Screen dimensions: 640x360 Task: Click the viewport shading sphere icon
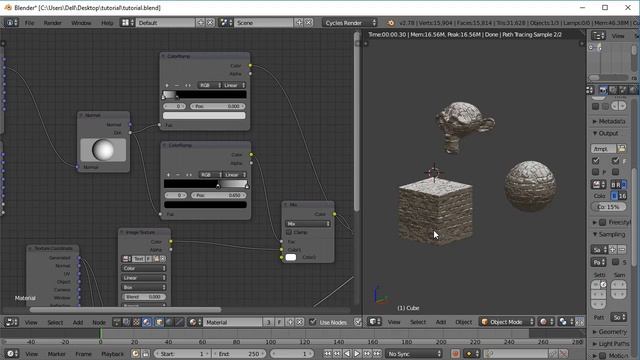(x=543, y=322)
